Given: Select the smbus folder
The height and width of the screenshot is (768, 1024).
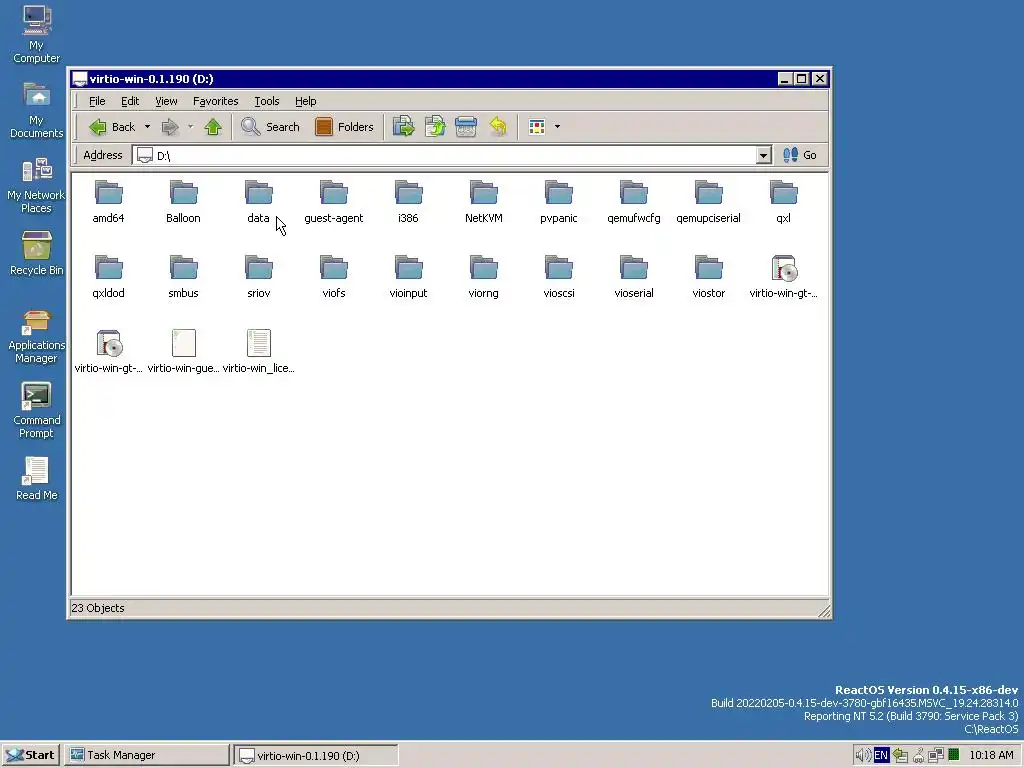Looking at the screenshot, I should click(184, 278).
